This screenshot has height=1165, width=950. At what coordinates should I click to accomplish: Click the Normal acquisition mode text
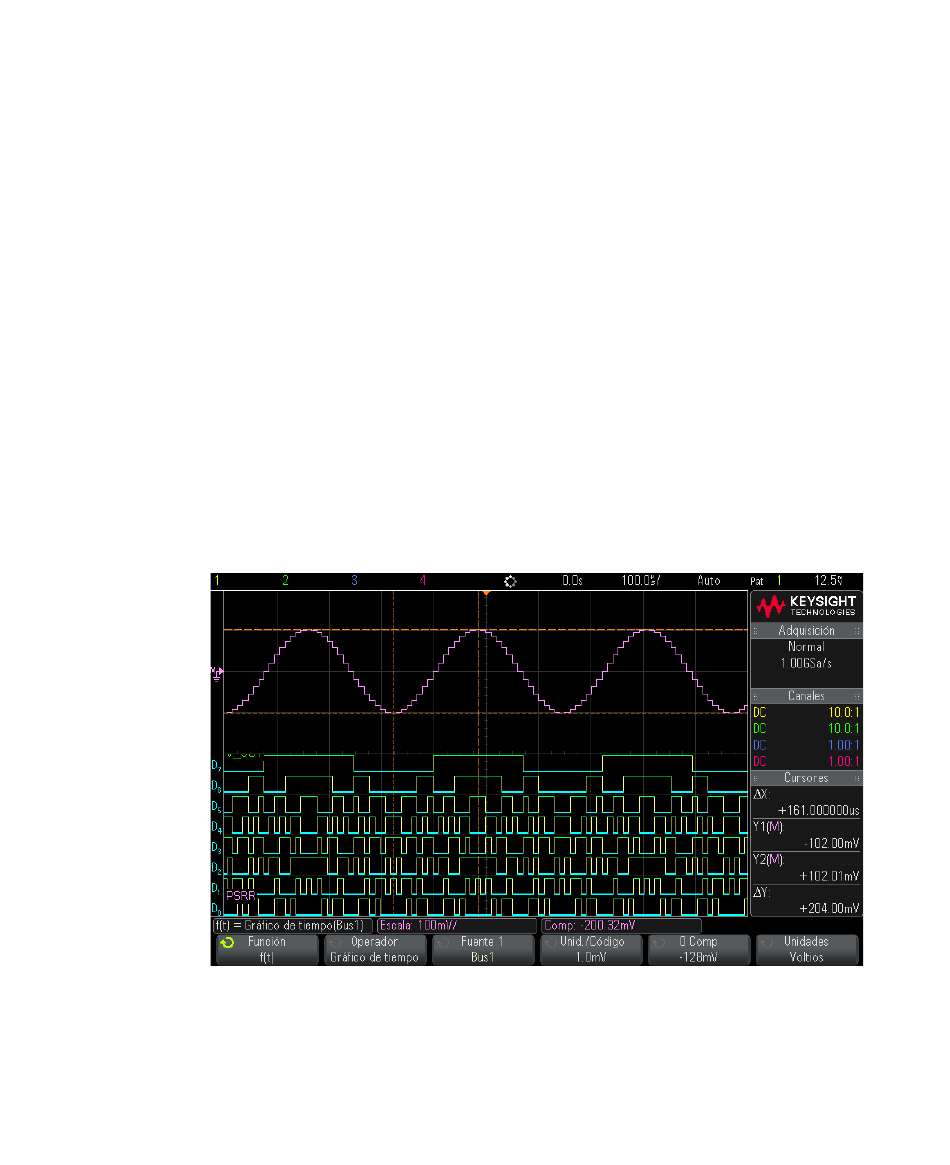tap(807, 646)
